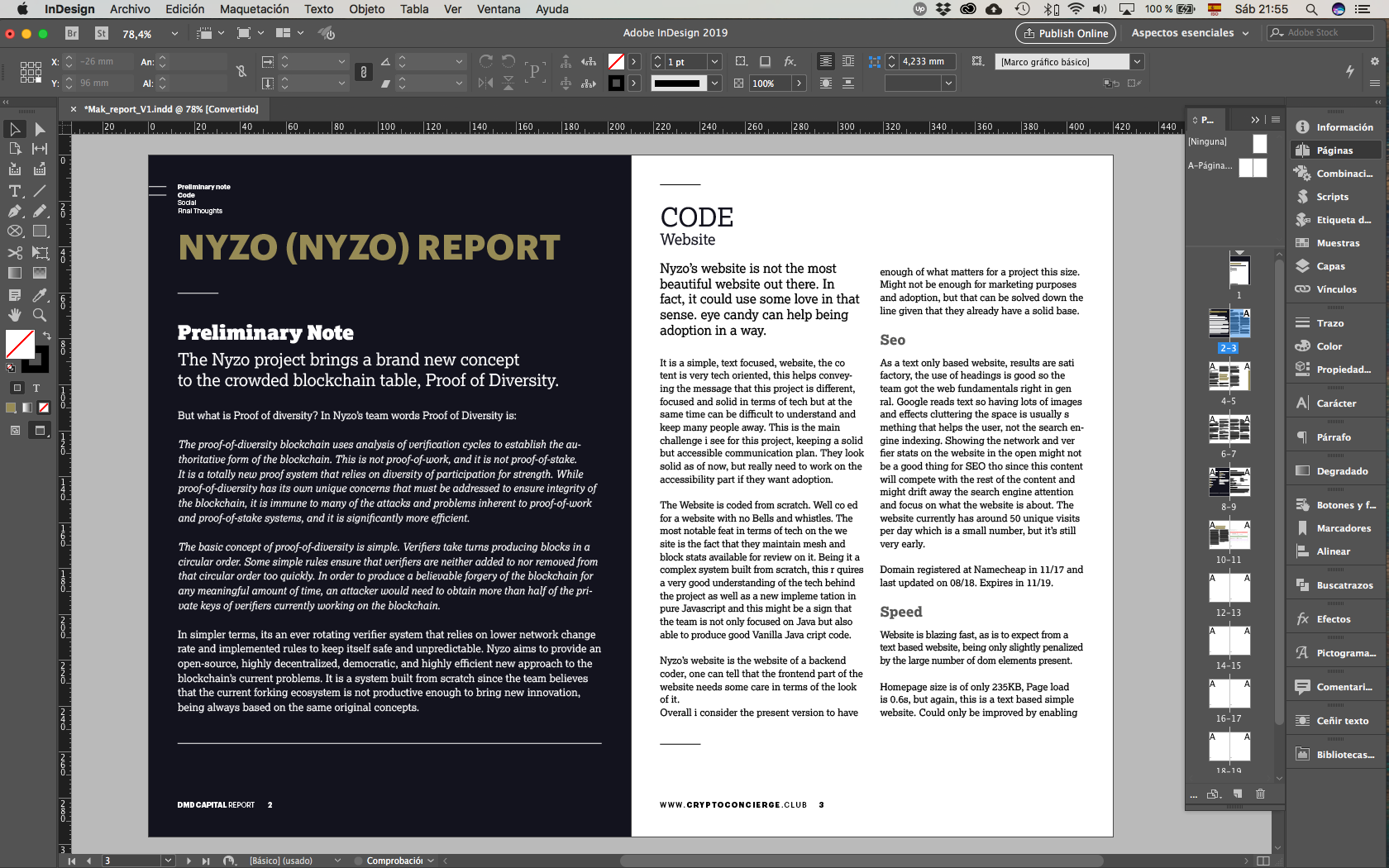Open the Ventana menu
The image size is (1389, 868).
pos(499,9)
